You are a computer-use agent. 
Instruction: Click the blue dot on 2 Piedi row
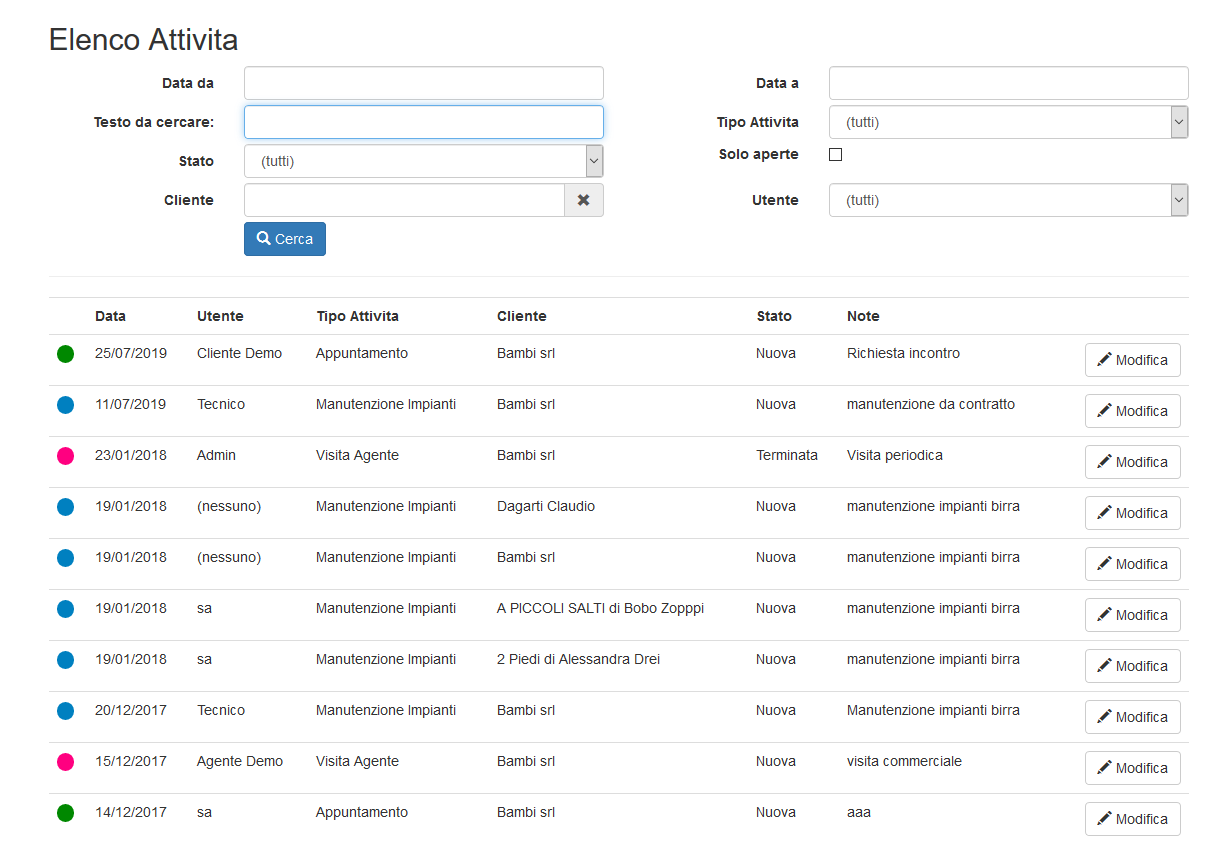pos(65,660)
